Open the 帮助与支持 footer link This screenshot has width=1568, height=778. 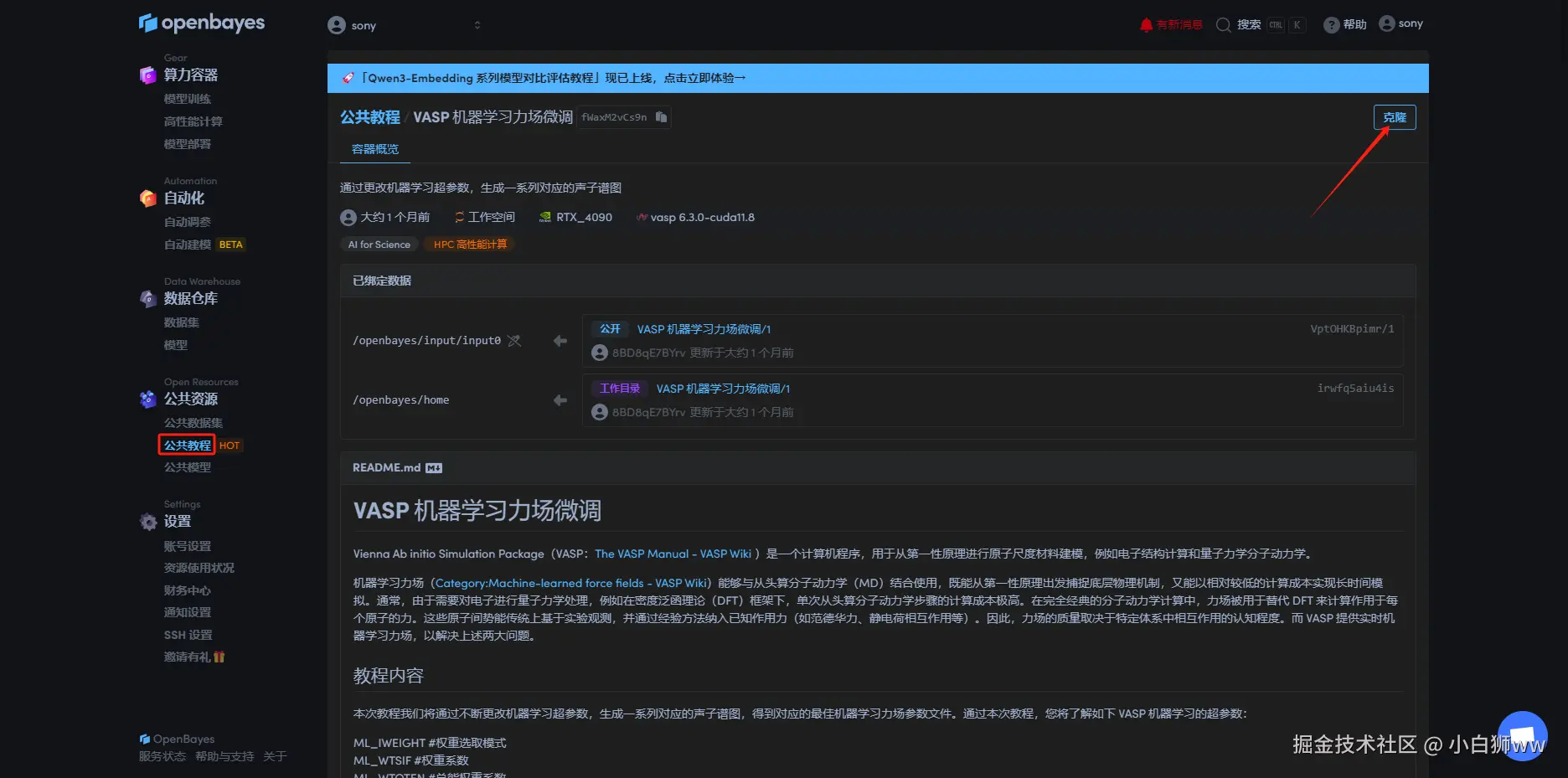224,756
